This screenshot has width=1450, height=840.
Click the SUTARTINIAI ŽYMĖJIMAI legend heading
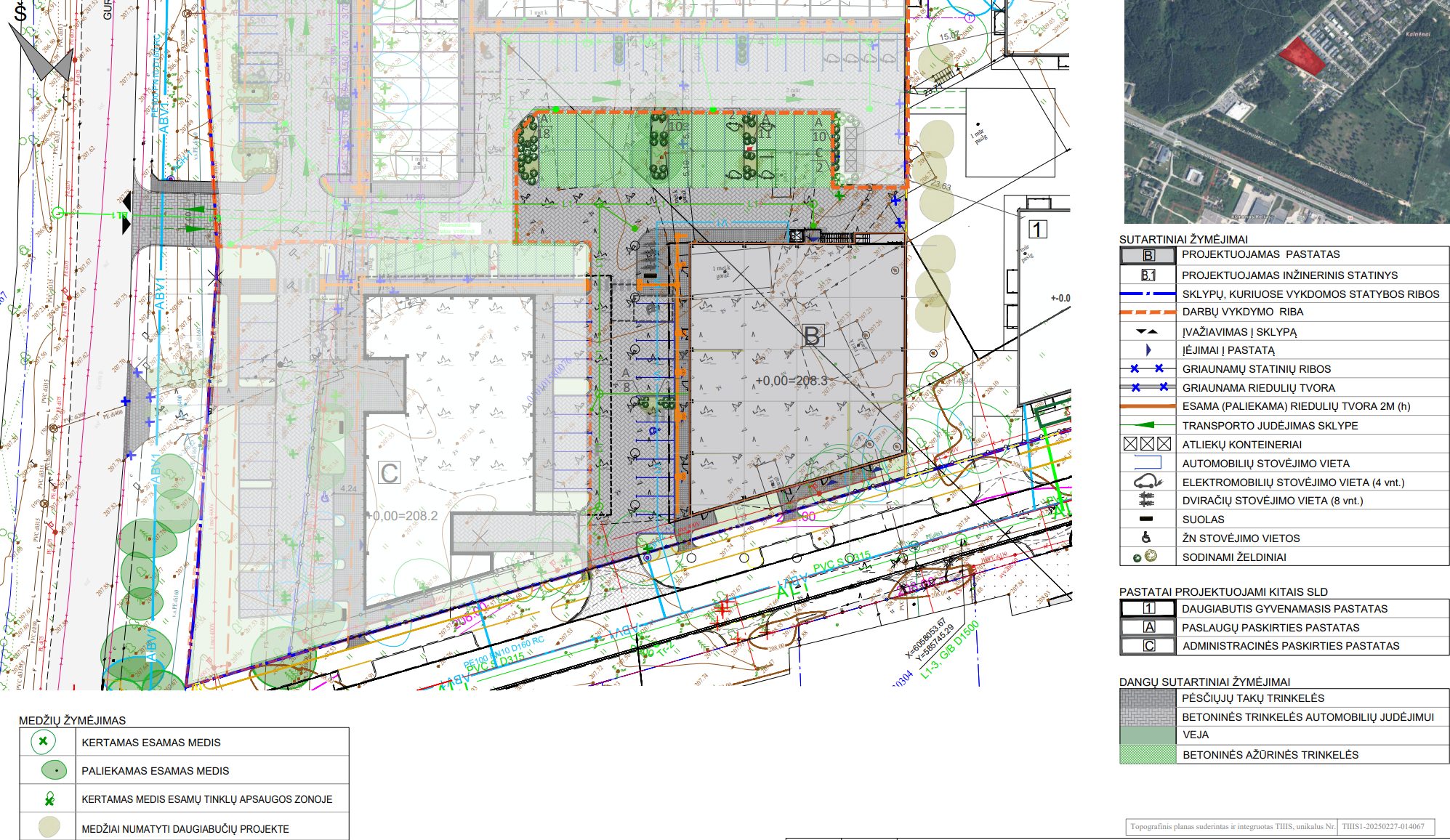point(1183,239)
